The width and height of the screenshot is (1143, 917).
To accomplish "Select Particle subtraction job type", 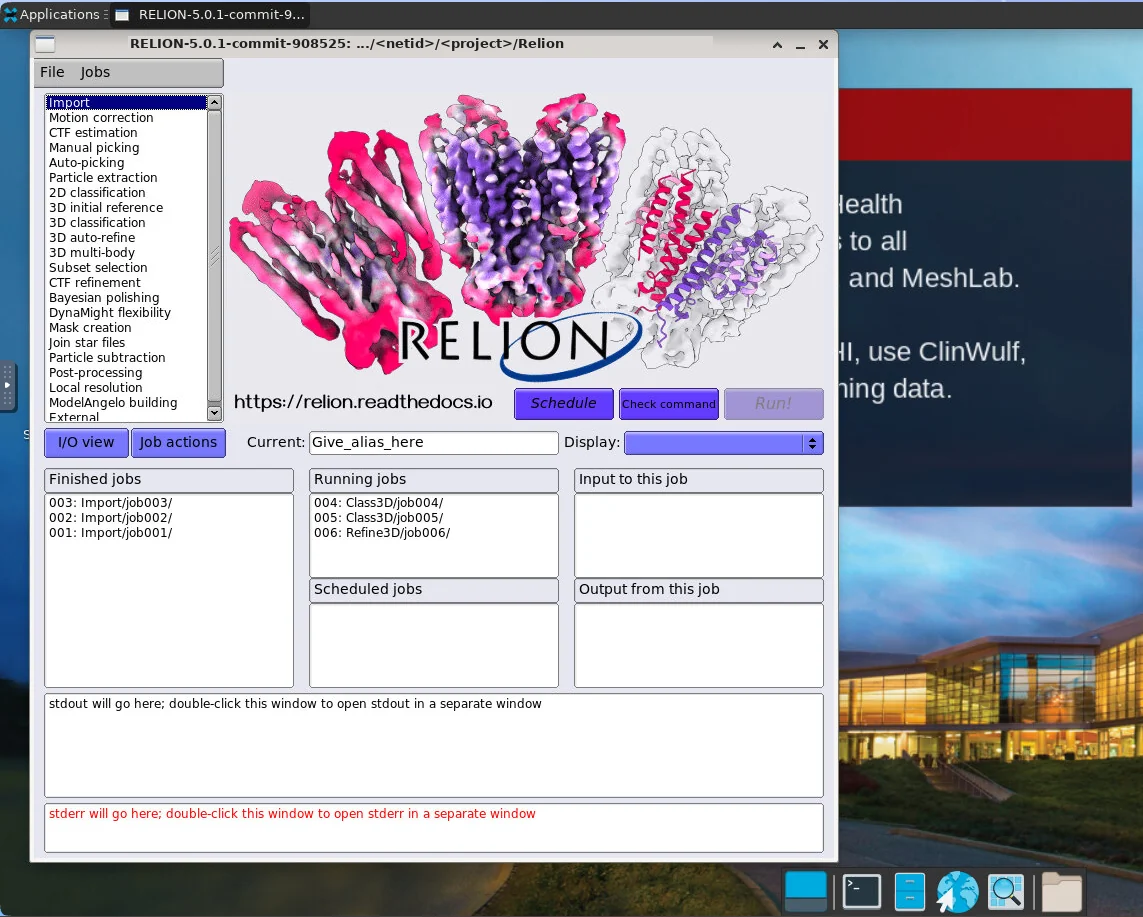I will [126, 358].
